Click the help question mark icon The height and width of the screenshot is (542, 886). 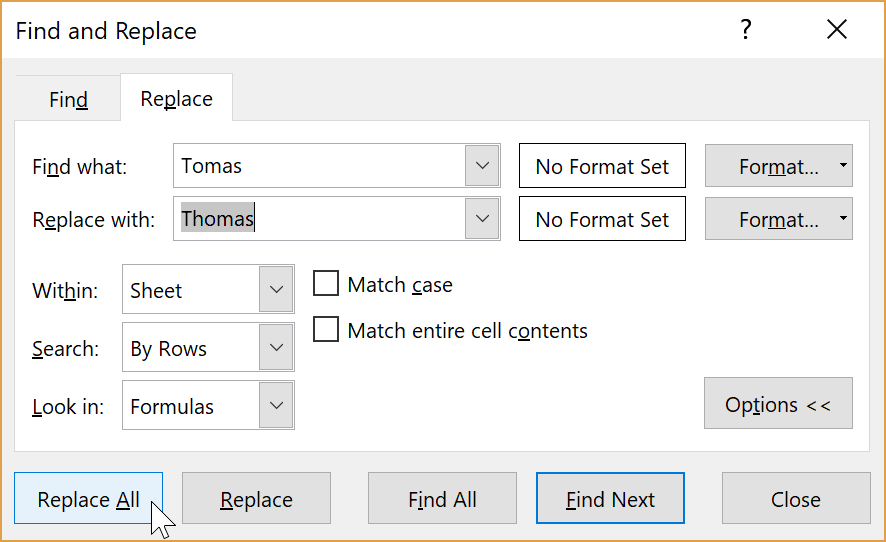746,29
